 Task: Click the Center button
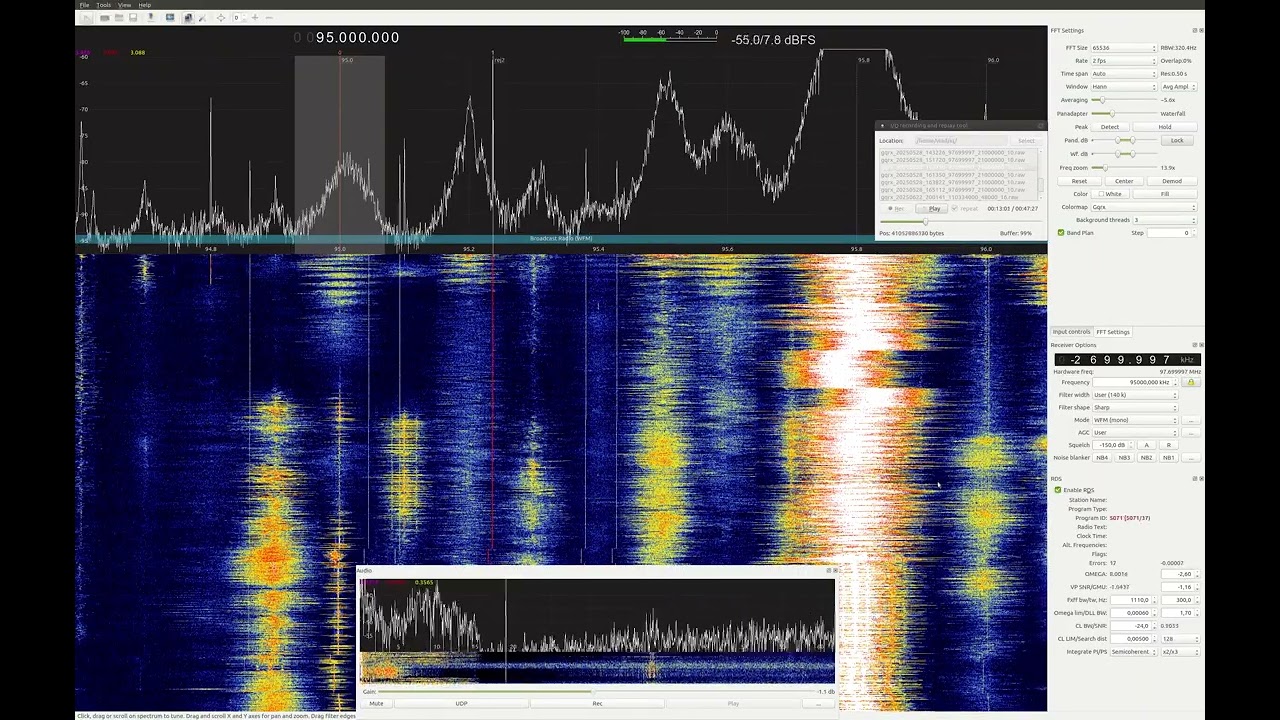point(1124,181)
